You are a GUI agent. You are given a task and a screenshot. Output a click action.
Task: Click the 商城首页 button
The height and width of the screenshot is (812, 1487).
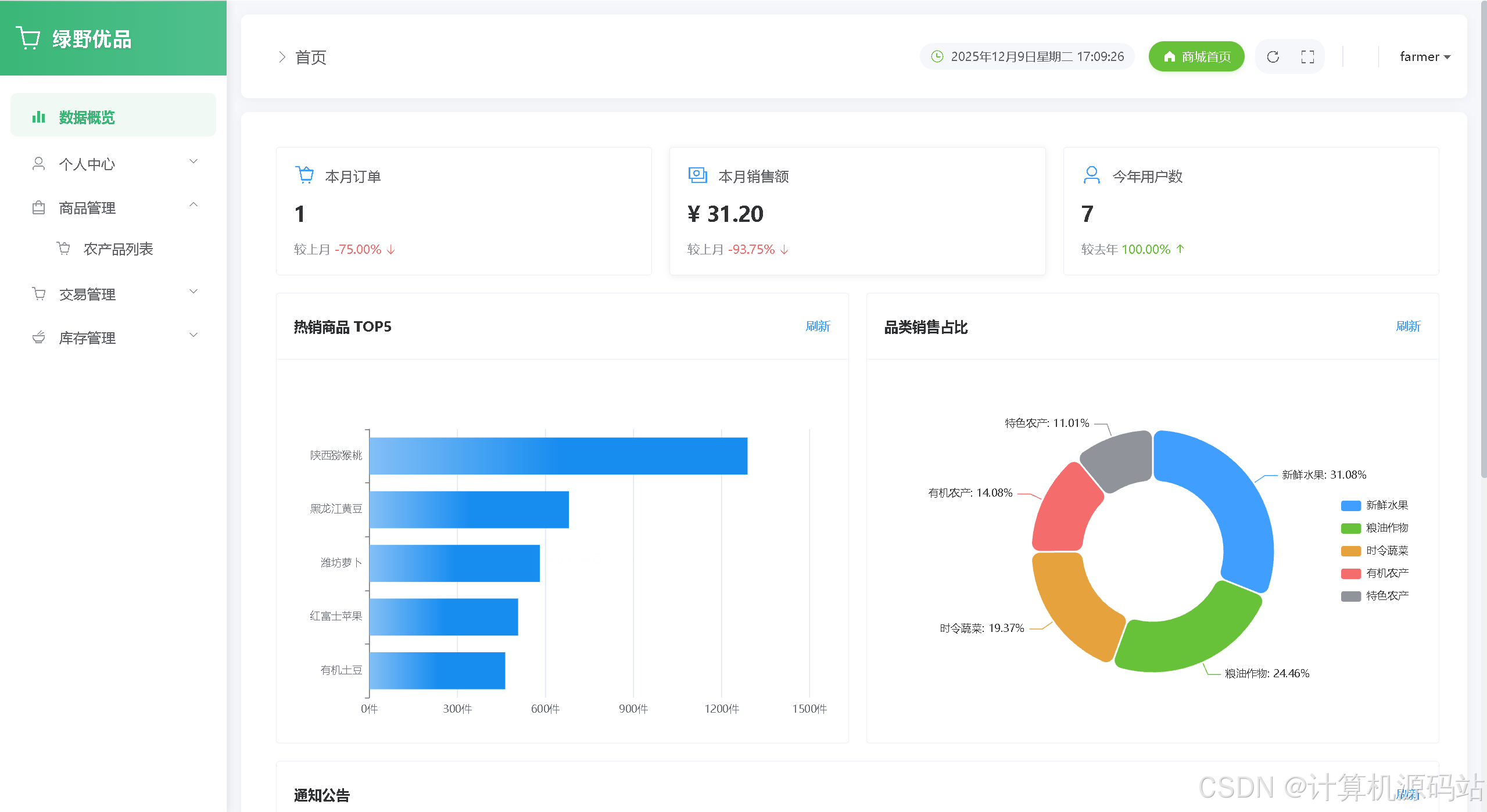[1196, 57]
